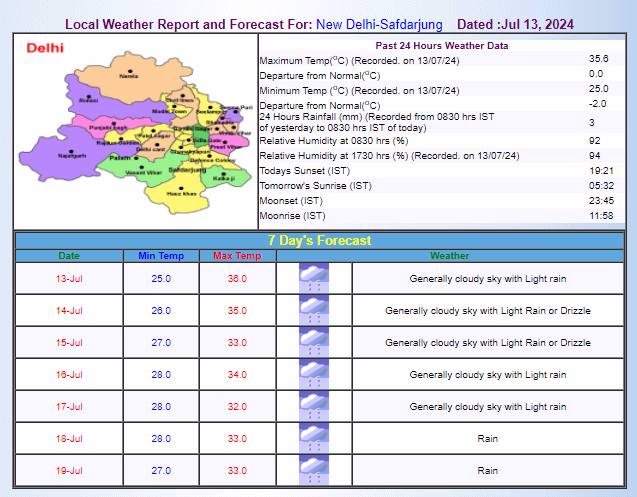Click the forecast icon for 16-Jul

coord(314,374)
